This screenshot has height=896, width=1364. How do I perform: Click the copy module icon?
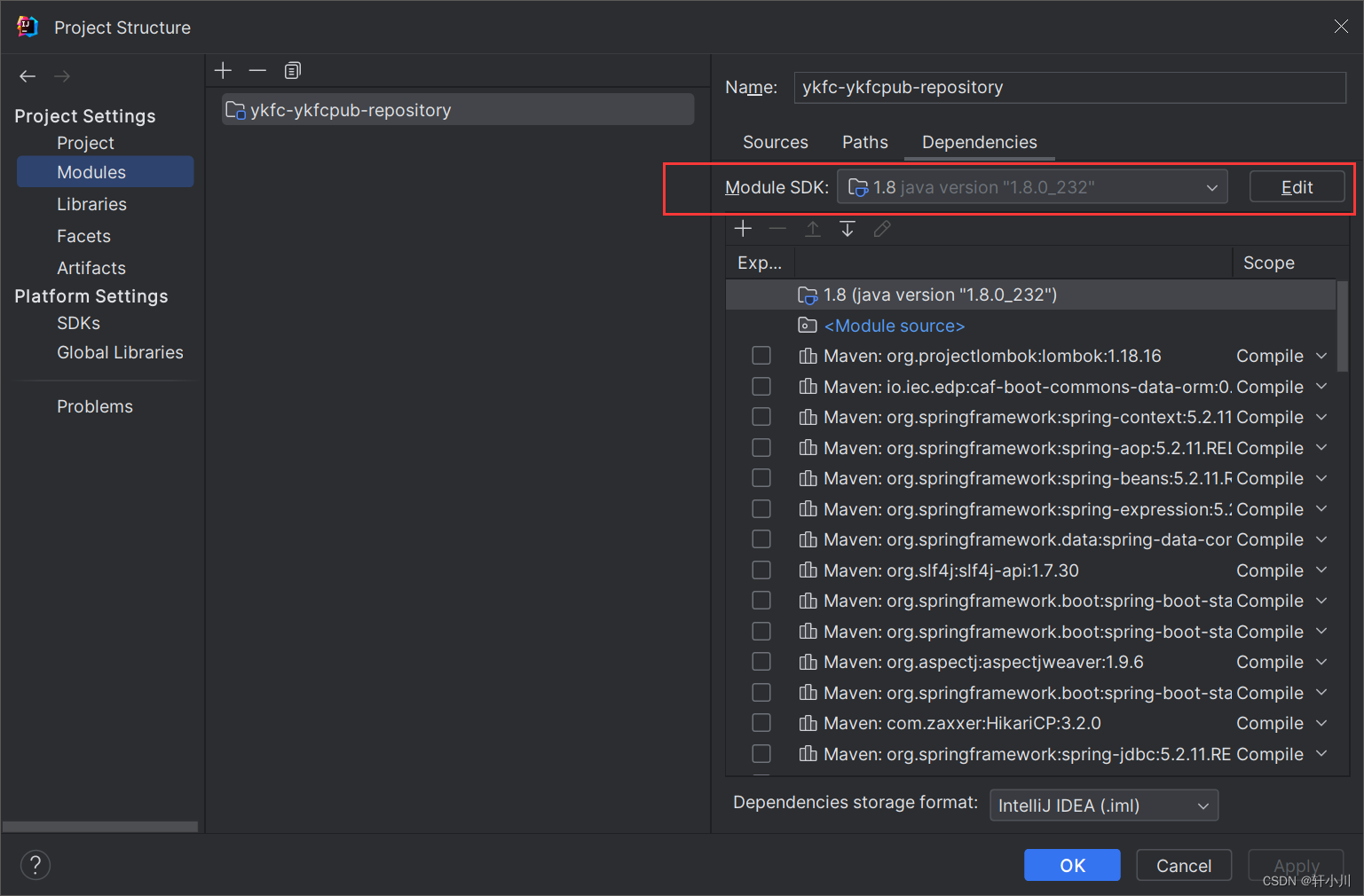pyautogui.click(x=293, y=70)
